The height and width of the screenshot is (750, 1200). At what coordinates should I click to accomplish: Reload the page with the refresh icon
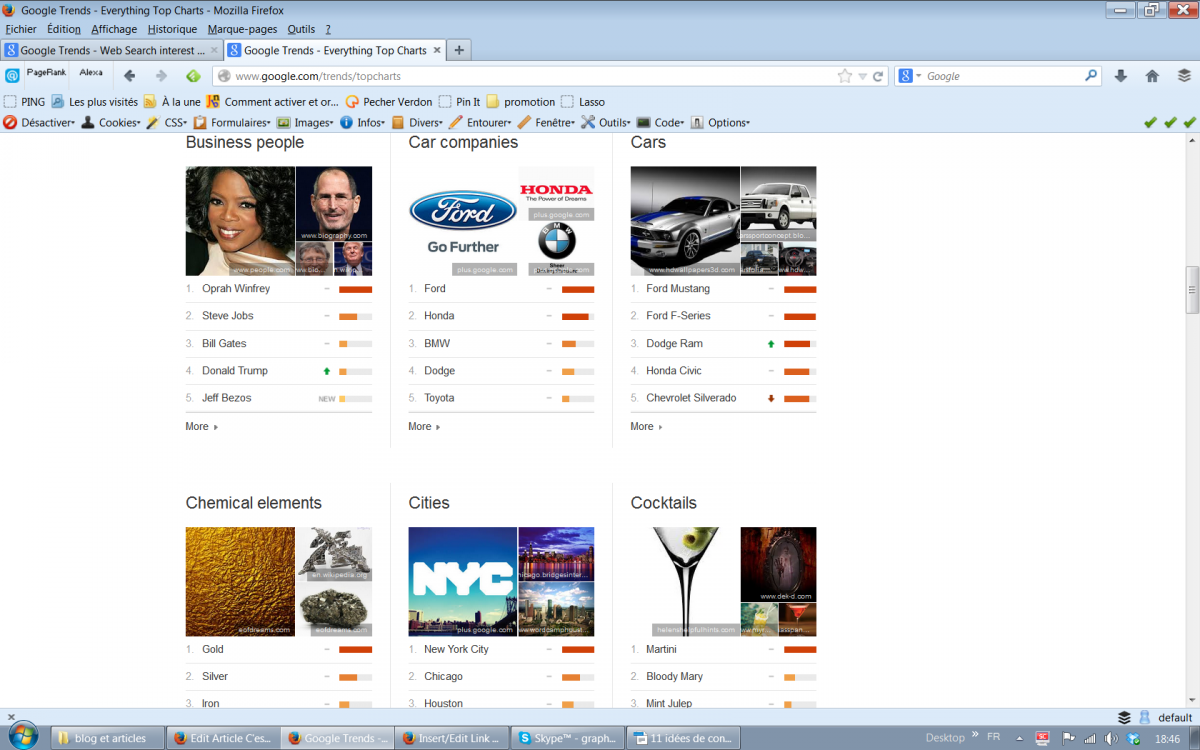click(x=878, y=76)
